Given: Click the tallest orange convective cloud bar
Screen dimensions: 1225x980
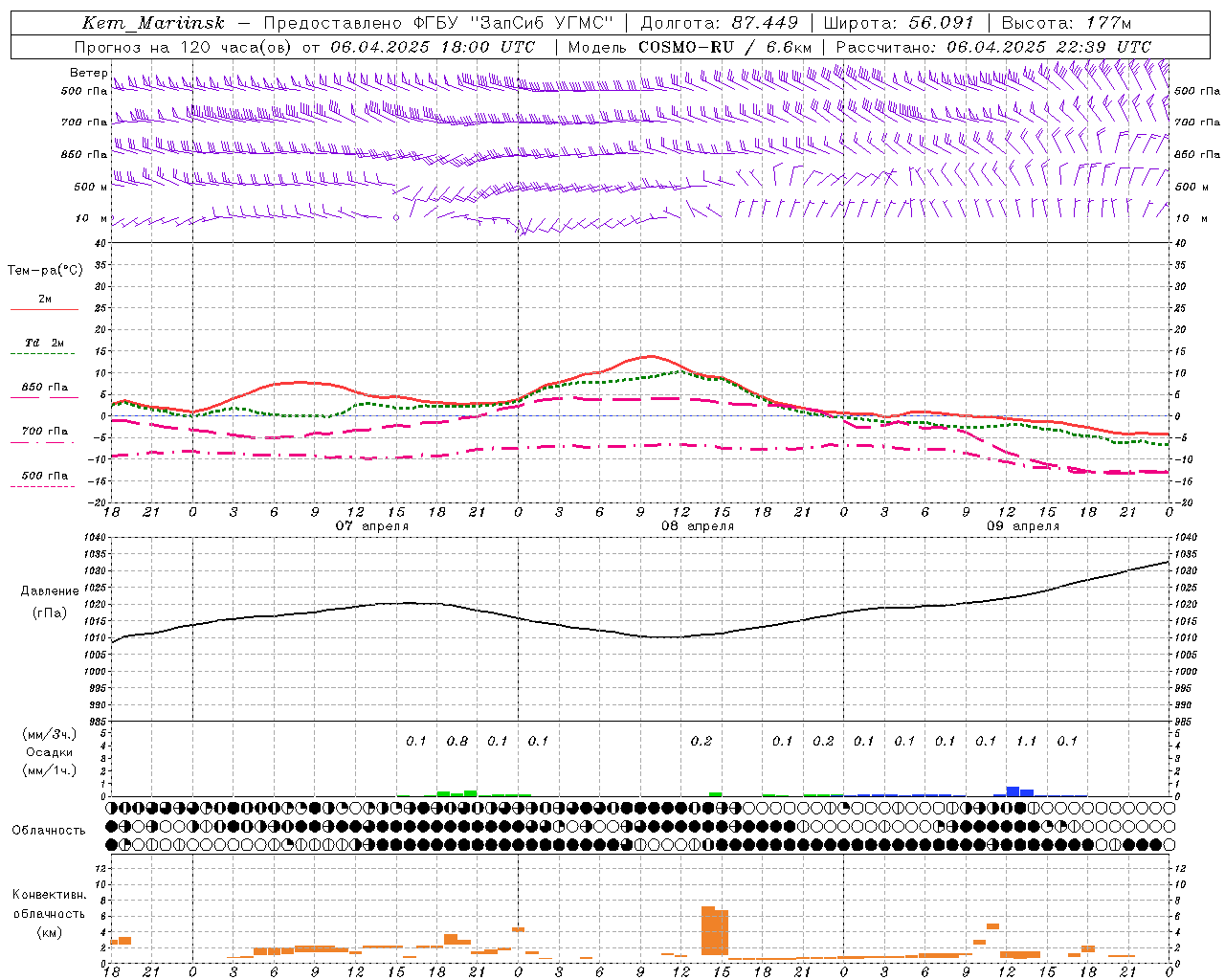Looking at the screenshot, I should [x=708, y=930].
